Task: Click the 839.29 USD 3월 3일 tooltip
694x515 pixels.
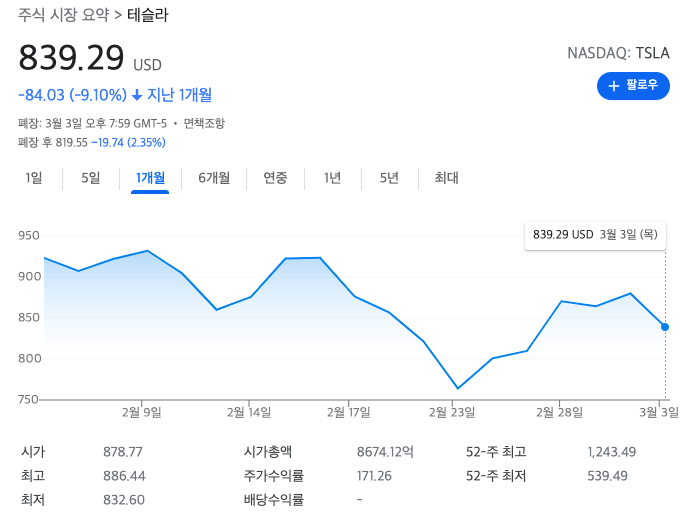Action: 595,234
